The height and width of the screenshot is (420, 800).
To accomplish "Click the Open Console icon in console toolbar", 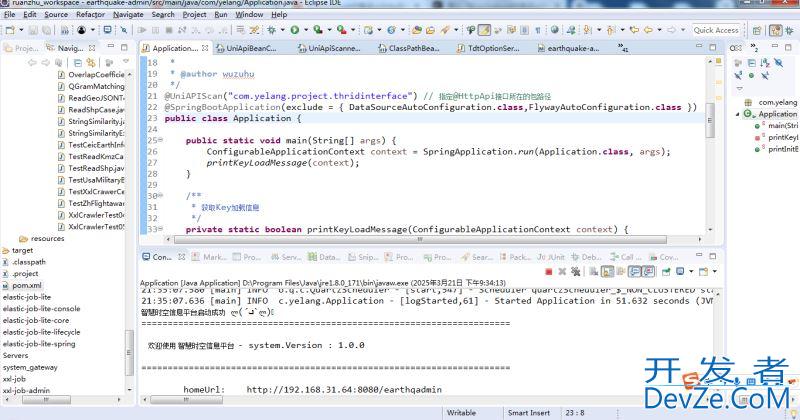I will point(704,271).
